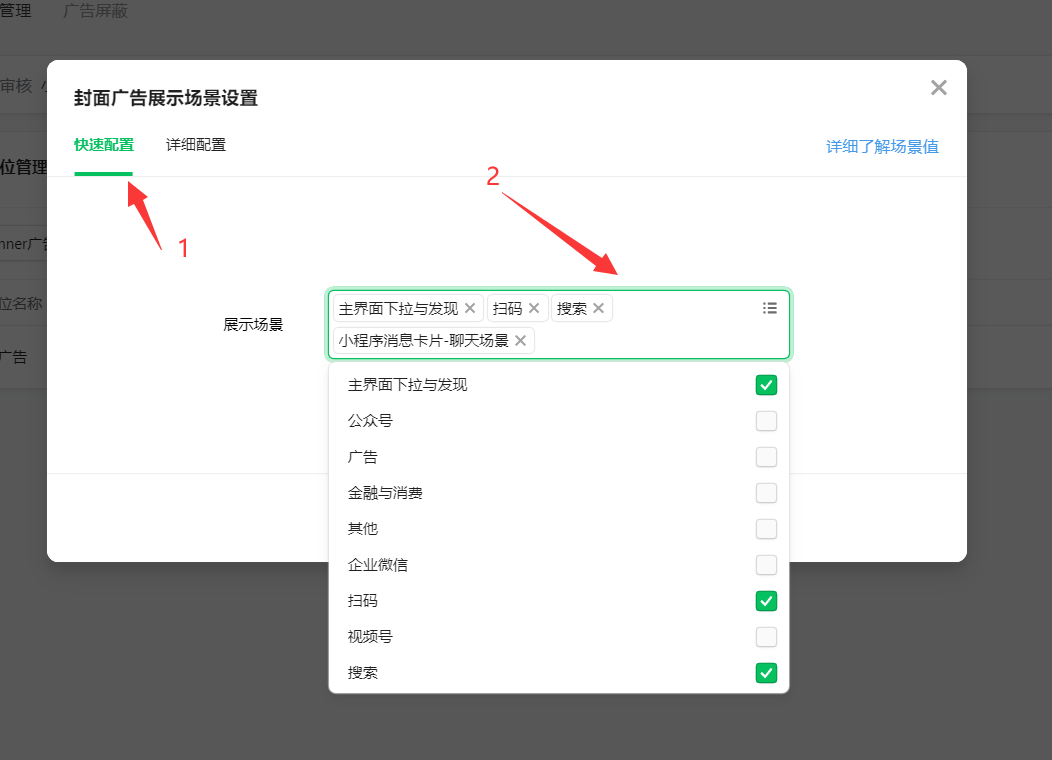Image resolution: width=1052 pixels, height=760 pixels.
Task: Switch to the 详细配置 tab
Action: pyautogui.click(x=196, y=145)
